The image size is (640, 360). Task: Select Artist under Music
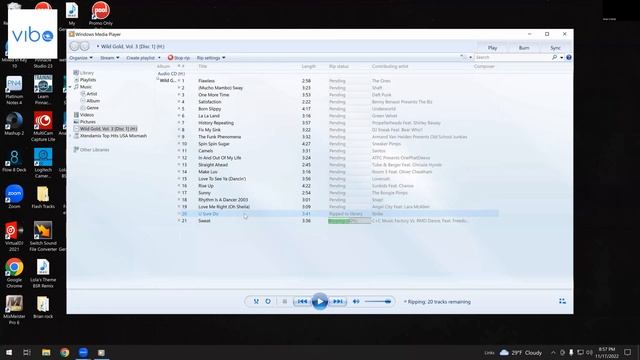92,94
